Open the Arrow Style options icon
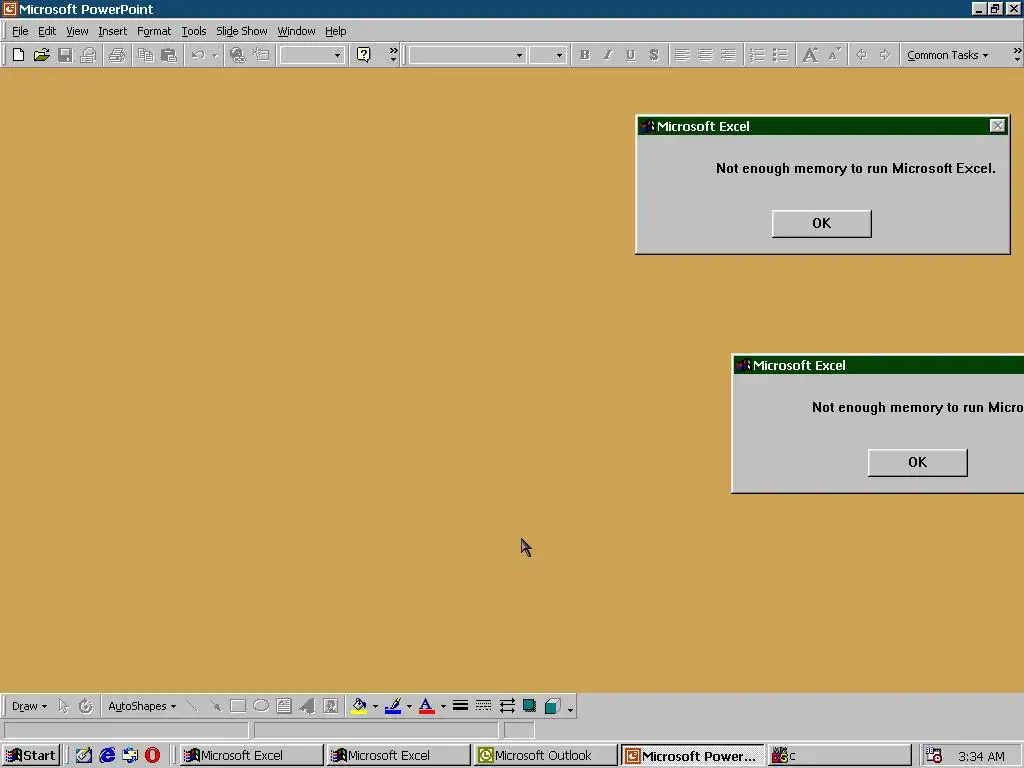This screenshot has height=768, width=1024. (507, 706)
